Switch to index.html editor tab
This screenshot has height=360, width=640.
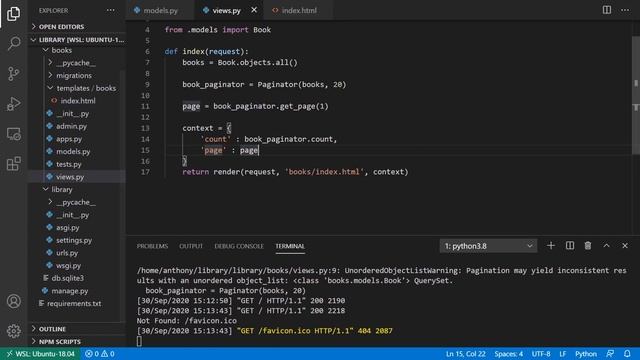tap(299, 10)
